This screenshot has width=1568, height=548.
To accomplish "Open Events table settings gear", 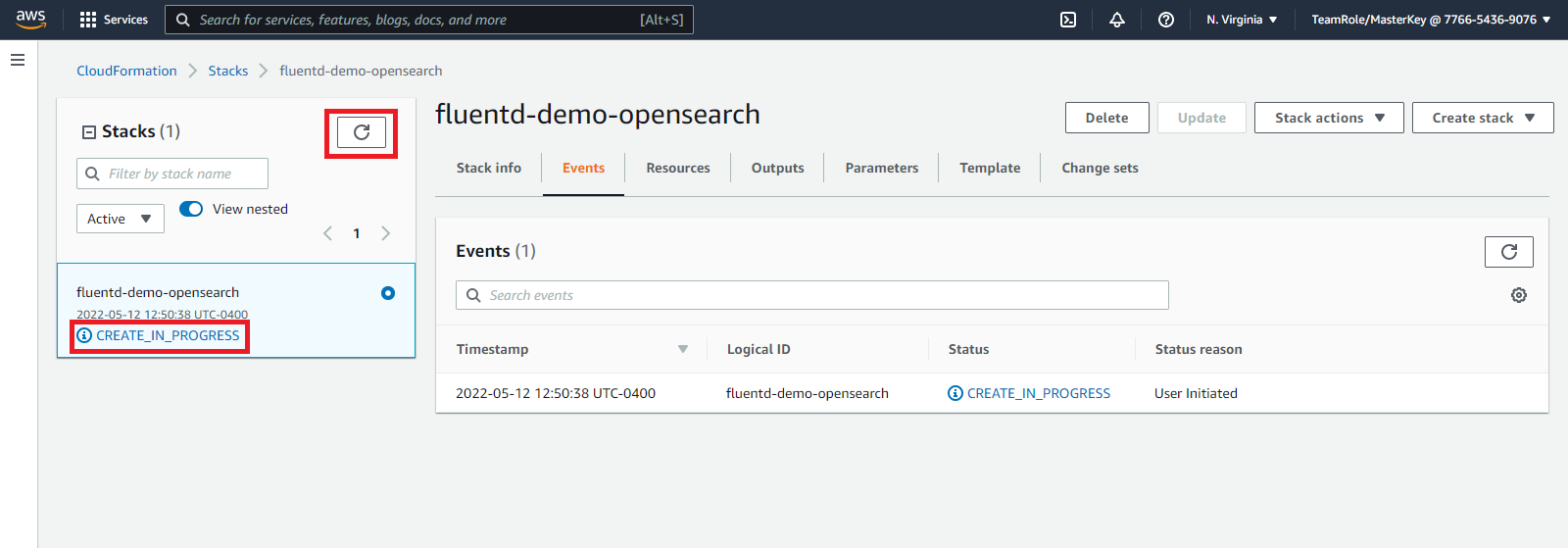I will pyautogui.click(x=1519, y=295).
